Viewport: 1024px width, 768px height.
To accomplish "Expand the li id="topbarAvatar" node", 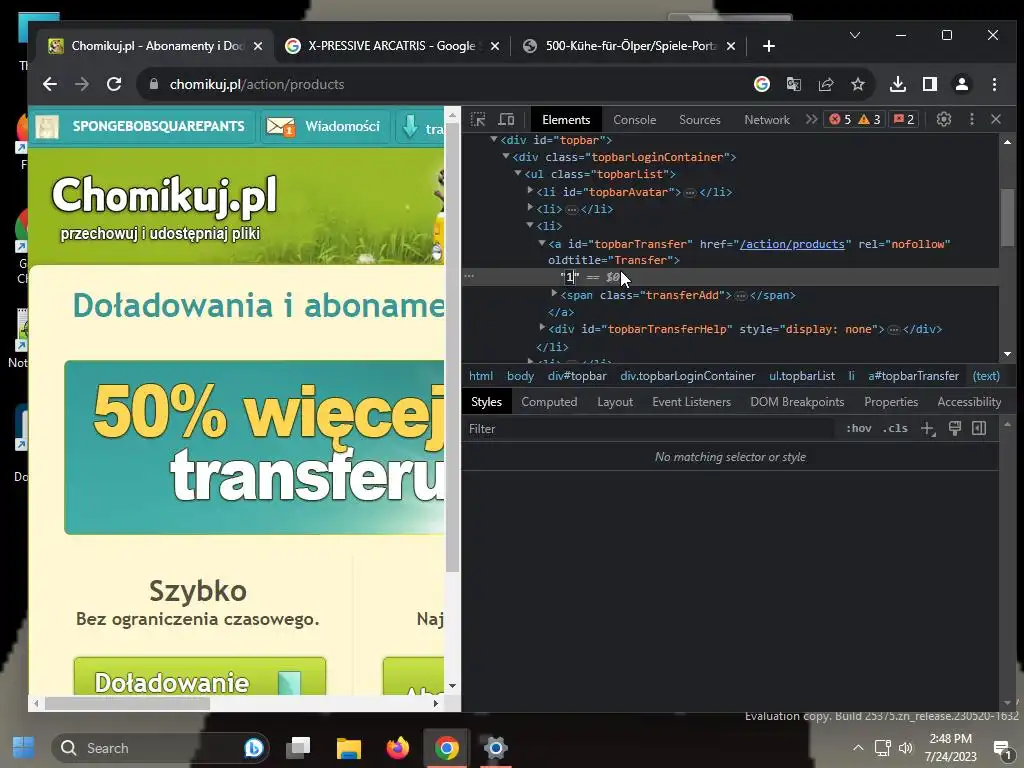I will coord(530,190).
